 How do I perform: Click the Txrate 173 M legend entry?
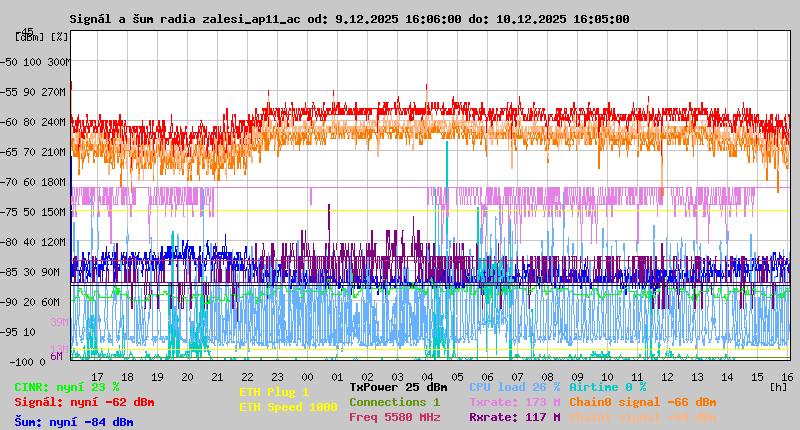coord(514,402)
